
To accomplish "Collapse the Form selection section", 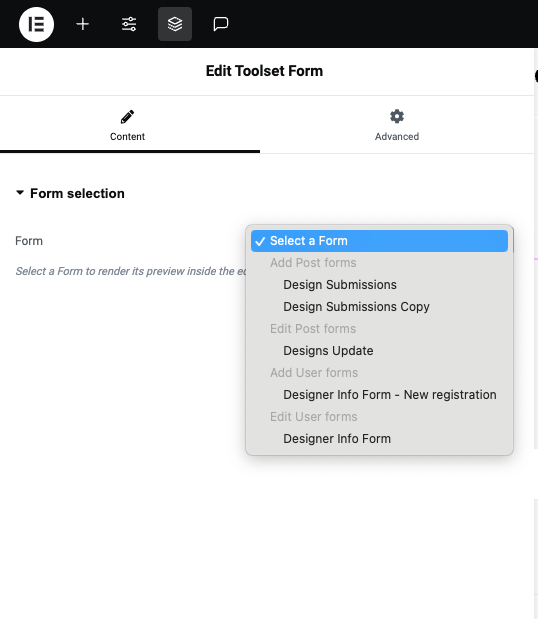I will (x=69, y=193).
